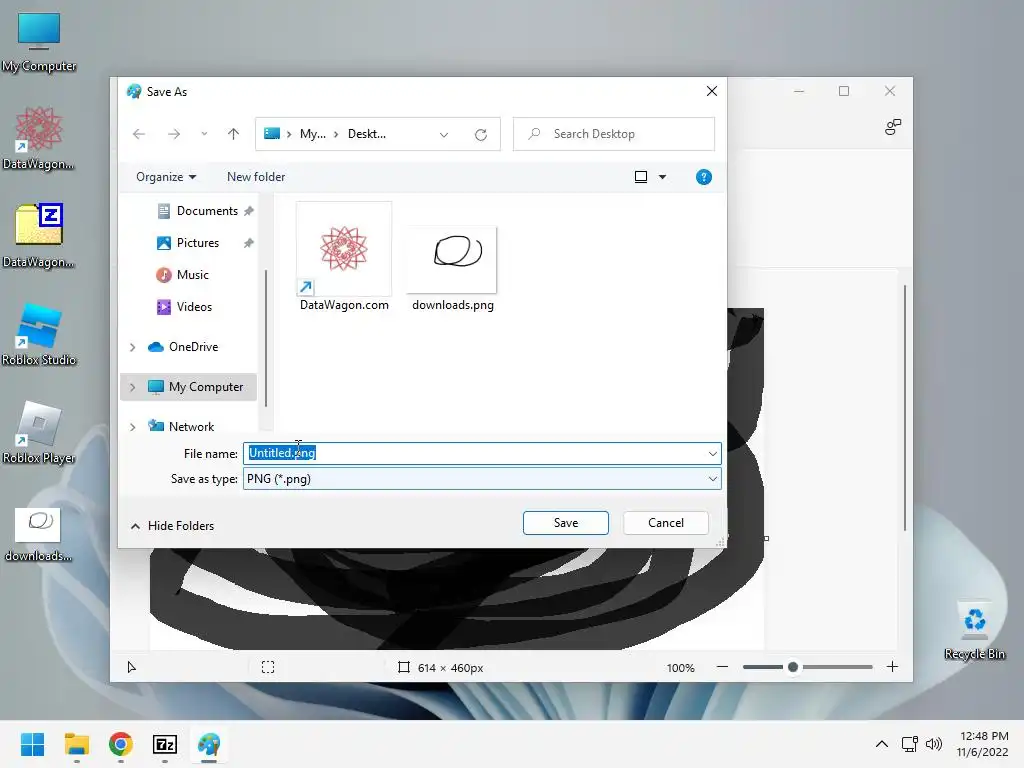Refresh the Desktop folder listing

point(481,135)
